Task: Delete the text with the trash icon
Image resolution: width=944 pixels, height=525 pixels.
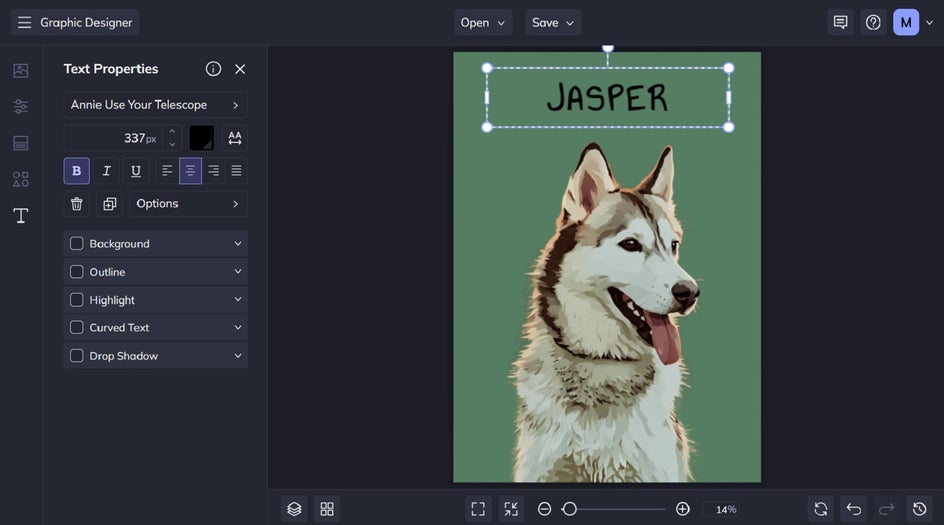Action: [x=77, y=204]
